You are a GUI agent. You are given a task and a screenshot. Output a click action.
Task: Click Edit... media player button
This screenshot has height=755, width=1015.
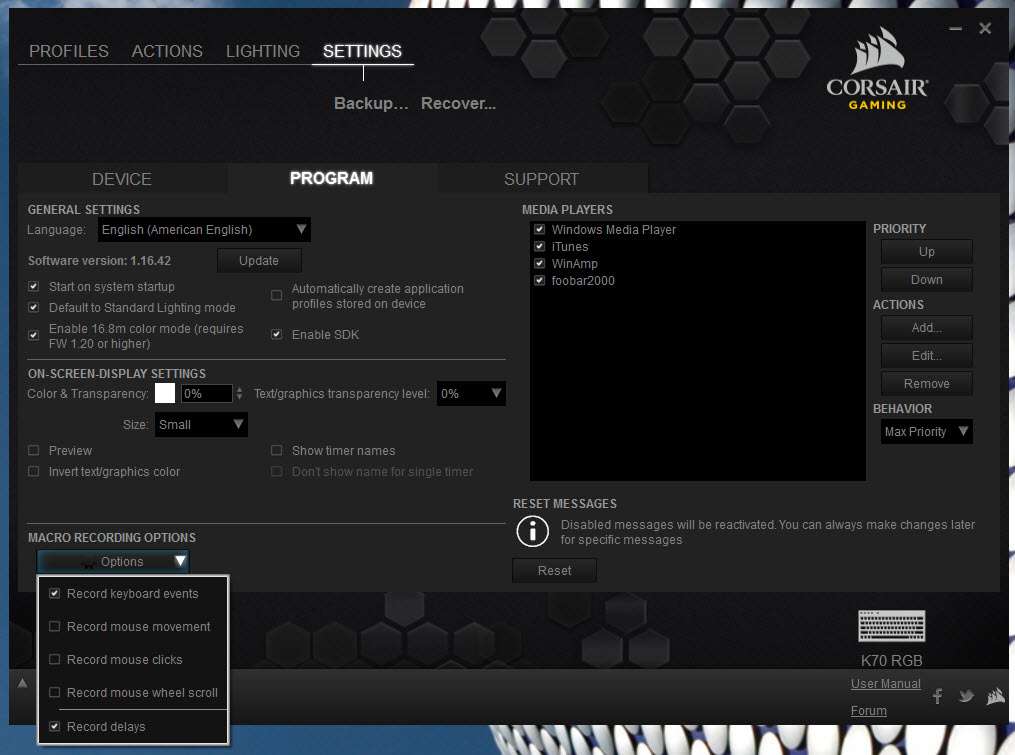(926, 355)
